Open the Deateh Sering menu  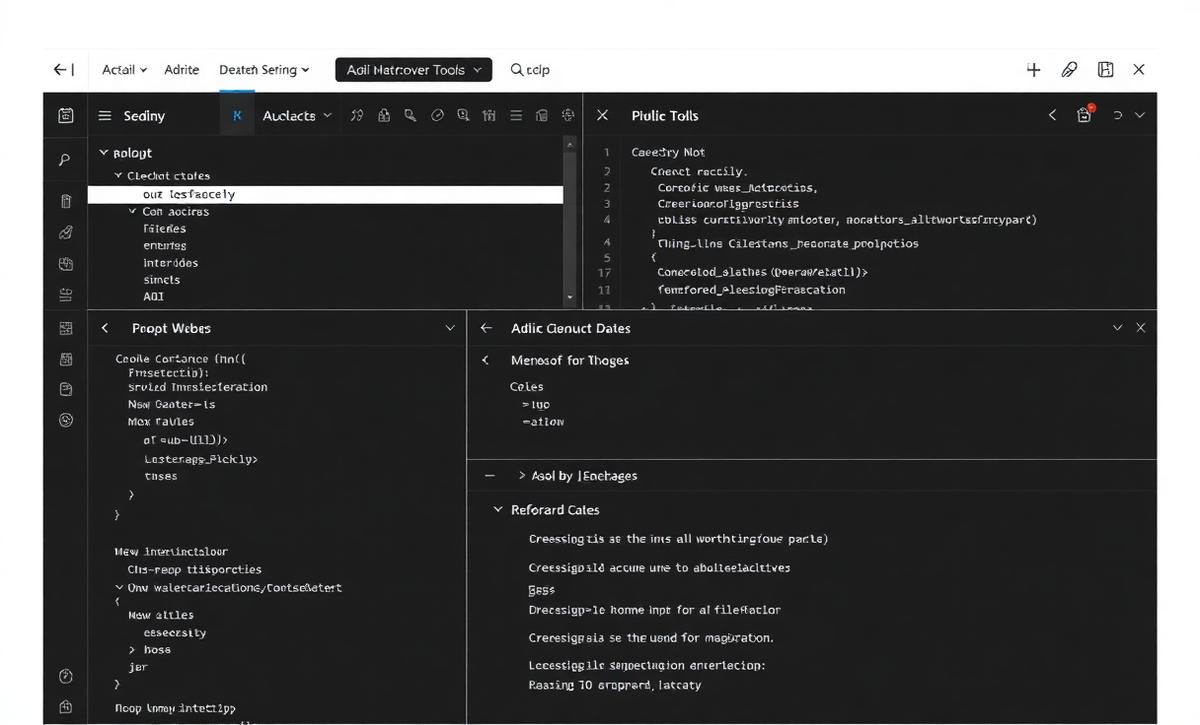(264, 70)
